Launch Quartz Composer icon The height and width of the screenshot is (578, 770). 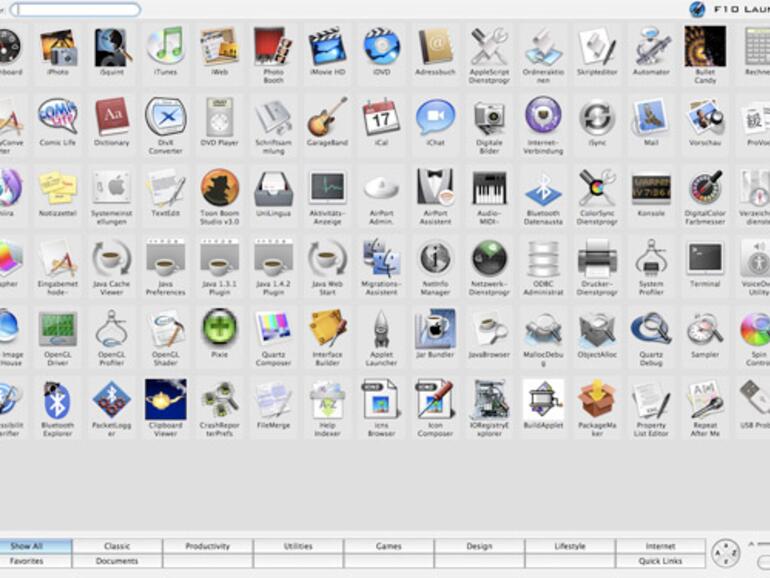coord(274,328)
